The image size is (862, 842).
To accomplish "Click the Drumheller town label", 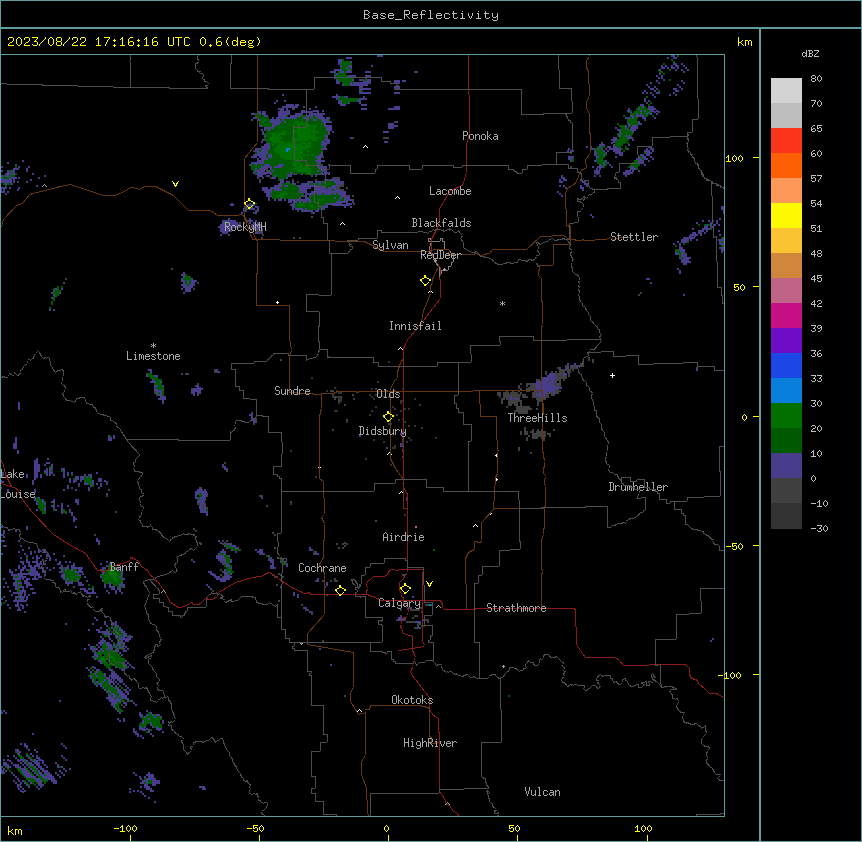I will [x=638, y=487].
